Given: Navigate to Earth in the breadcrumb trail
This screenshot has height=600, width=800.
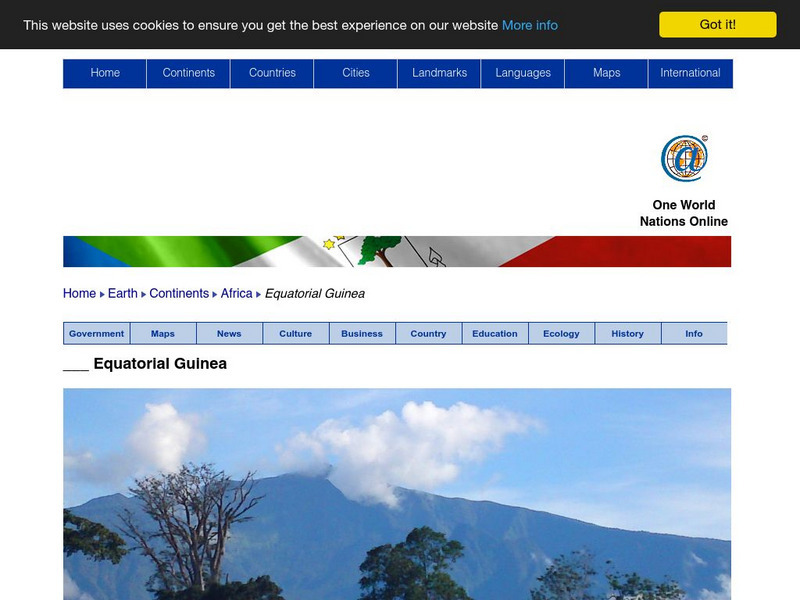Looking at the screenshot, I should click(x=124, y=293).
